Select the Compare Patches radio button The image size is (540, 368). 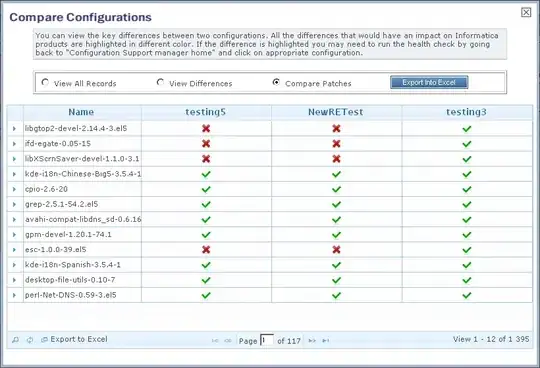(x=276, y=82)
